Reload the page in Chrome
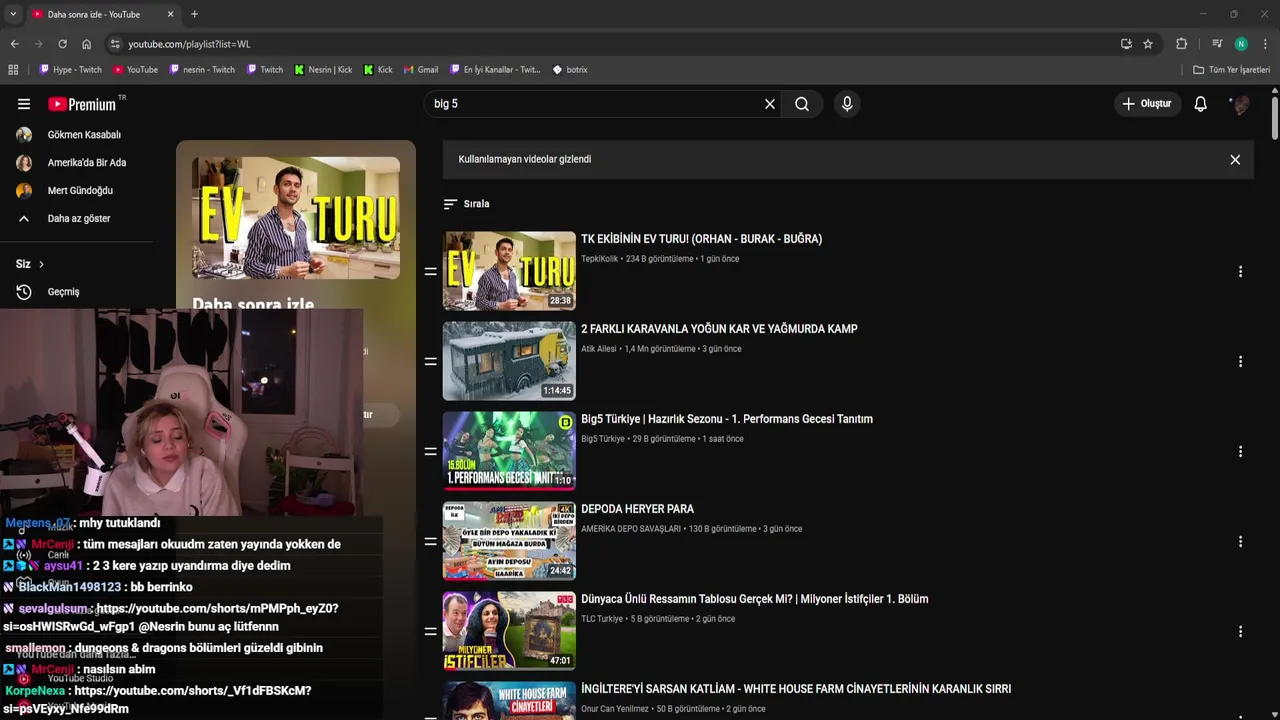This screenshot has width=1280, height=720. [62, 44]
